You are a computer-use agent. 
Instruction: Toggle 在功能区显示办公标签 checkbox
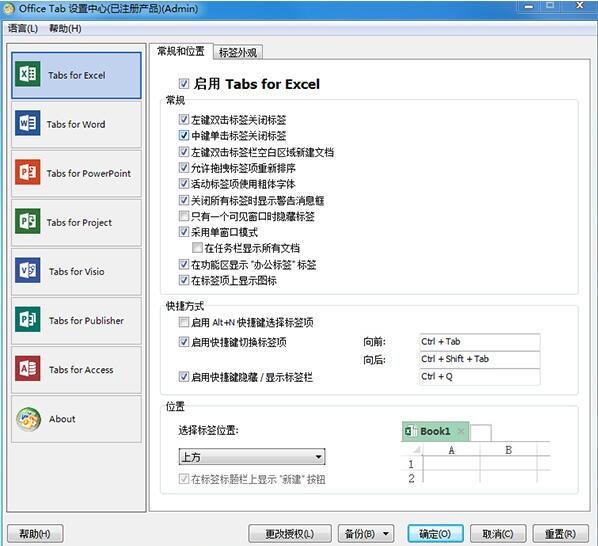(184, 264)
